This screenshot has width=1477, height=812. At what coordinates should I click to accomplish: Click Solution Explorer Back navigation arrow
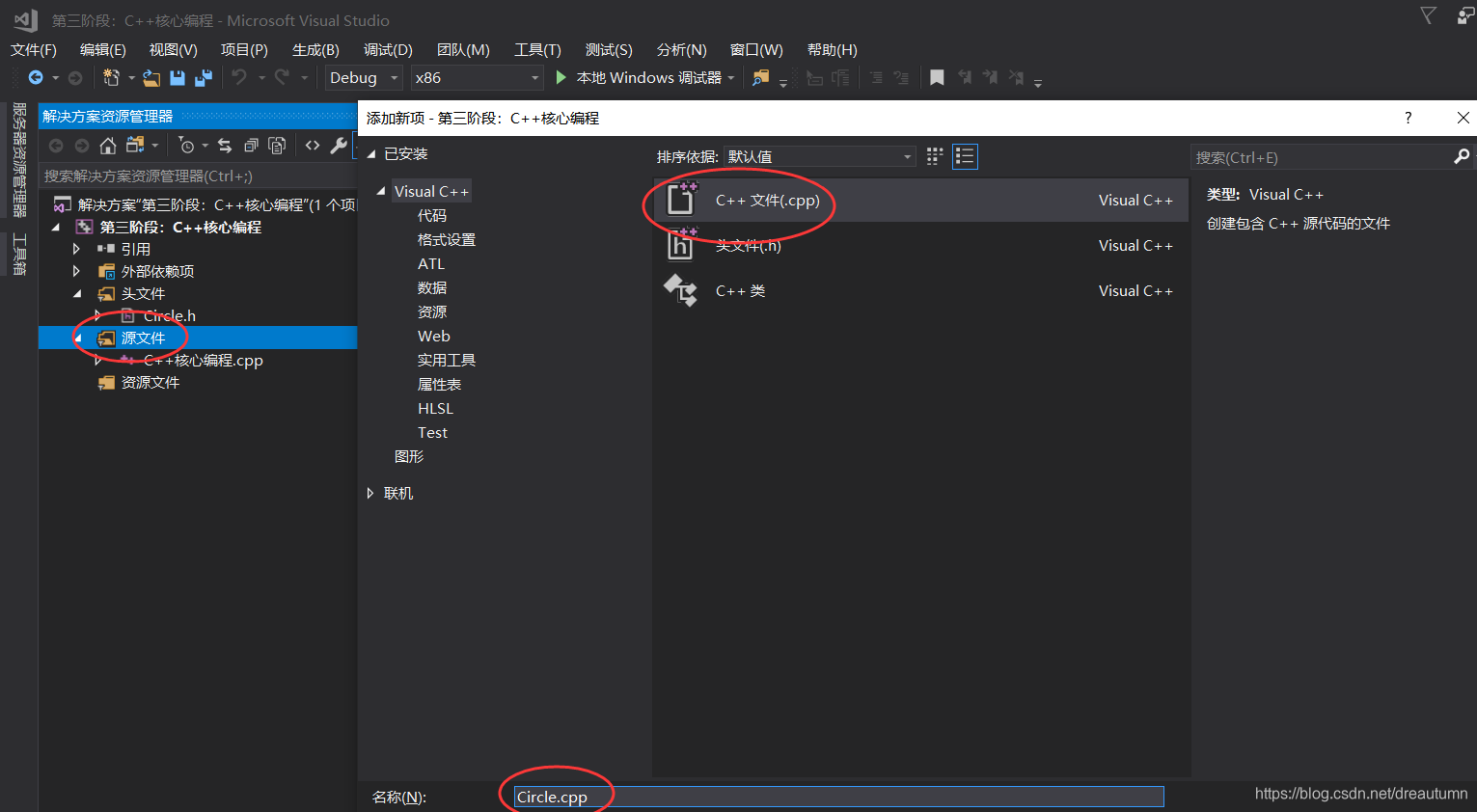[56, 146]
